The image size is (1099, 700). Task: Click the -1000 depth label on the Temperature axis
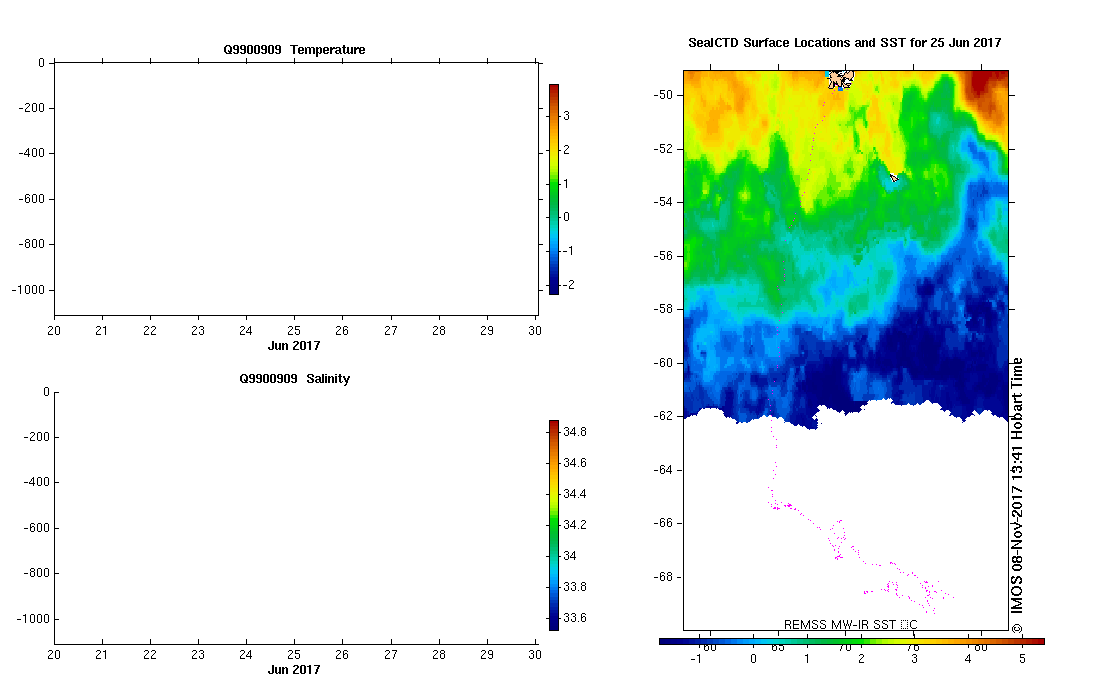coord(28,290)
